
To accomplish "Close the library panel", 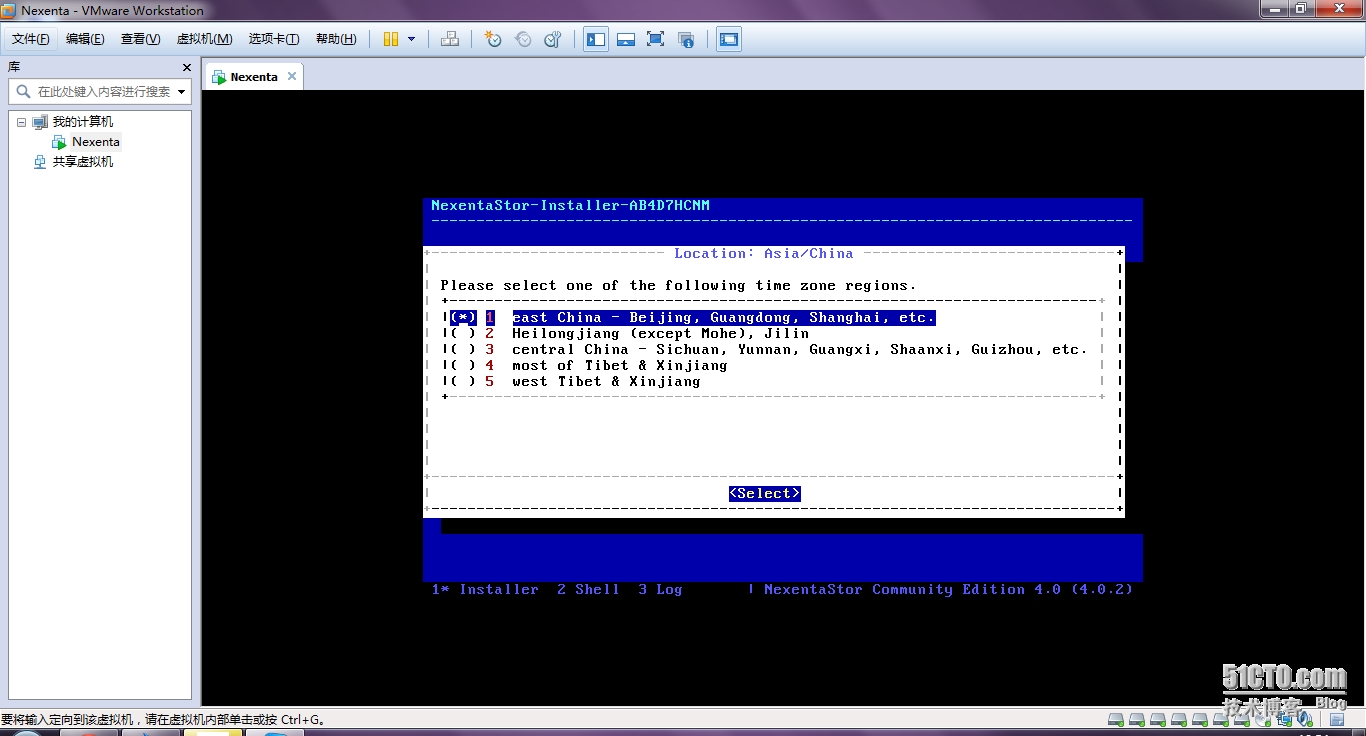I will click(187, 67).
